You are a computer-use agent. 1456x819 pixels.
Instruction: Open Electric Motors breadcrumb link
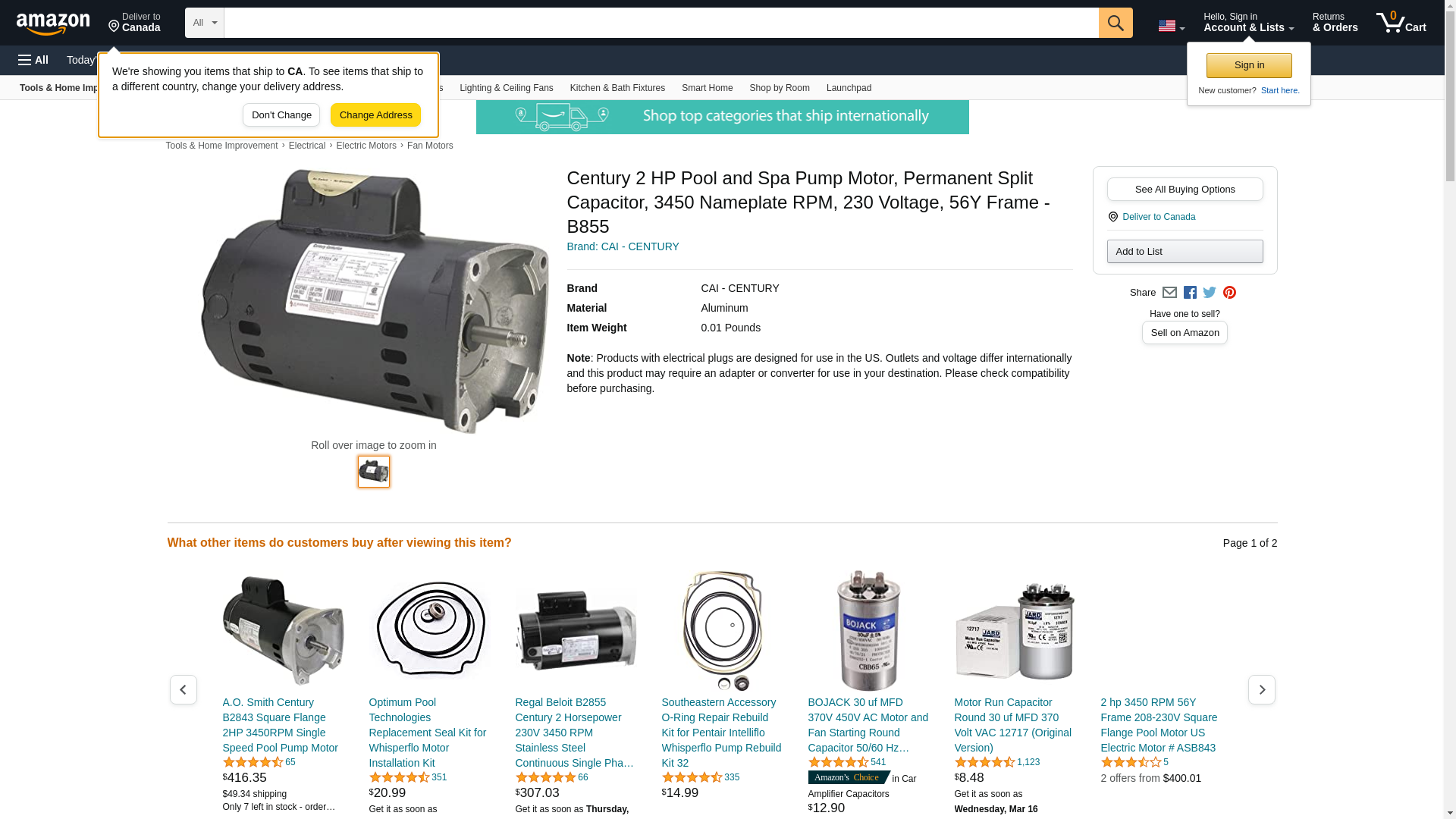click(x=366, y=146)
